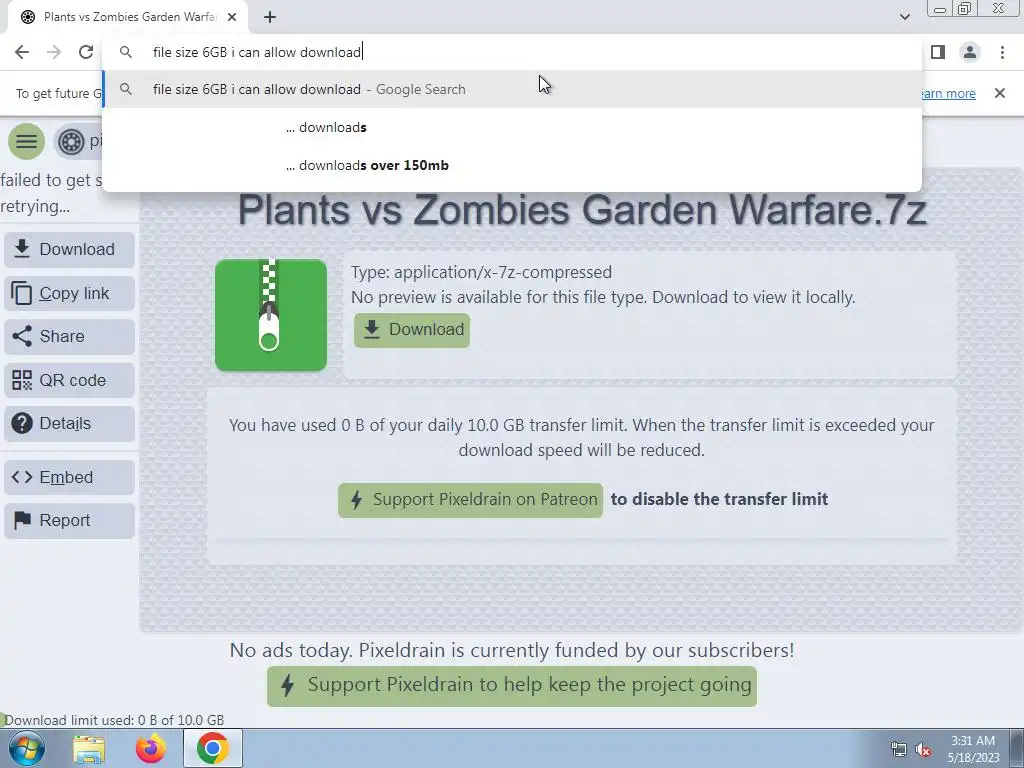Screen dimensions: 1024x768
Task: Expand the tab search chevron
Action: (x=904, y=17)
